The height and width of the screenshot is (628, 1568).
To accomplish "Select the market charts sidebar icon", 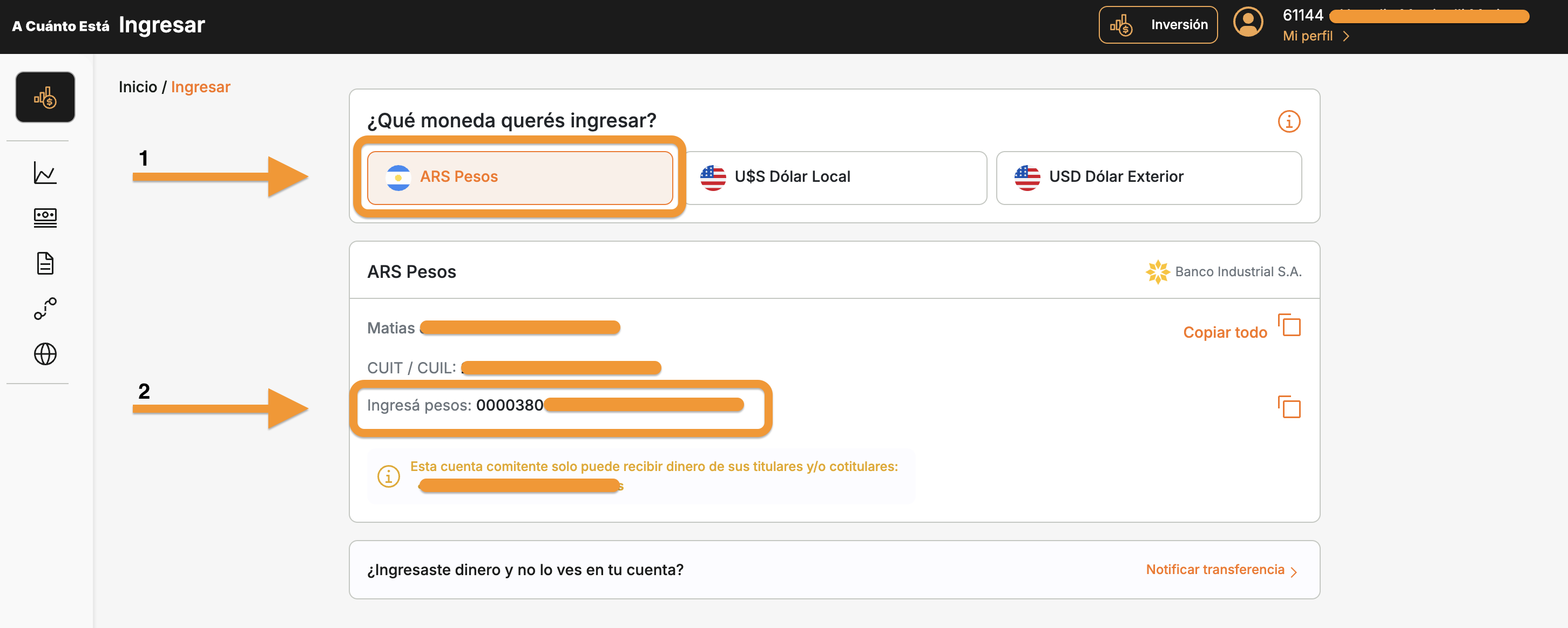I will point(44,173).
